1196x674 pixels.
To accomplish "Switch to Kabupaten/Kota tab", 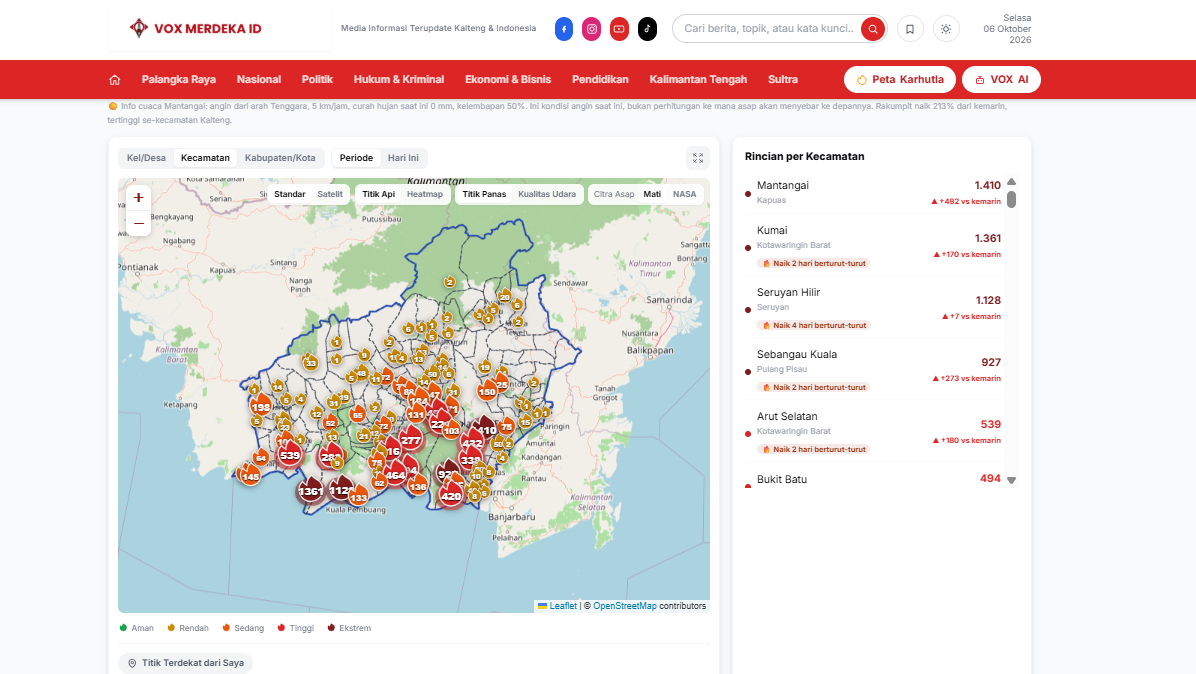I will click(x=280, y=158).
